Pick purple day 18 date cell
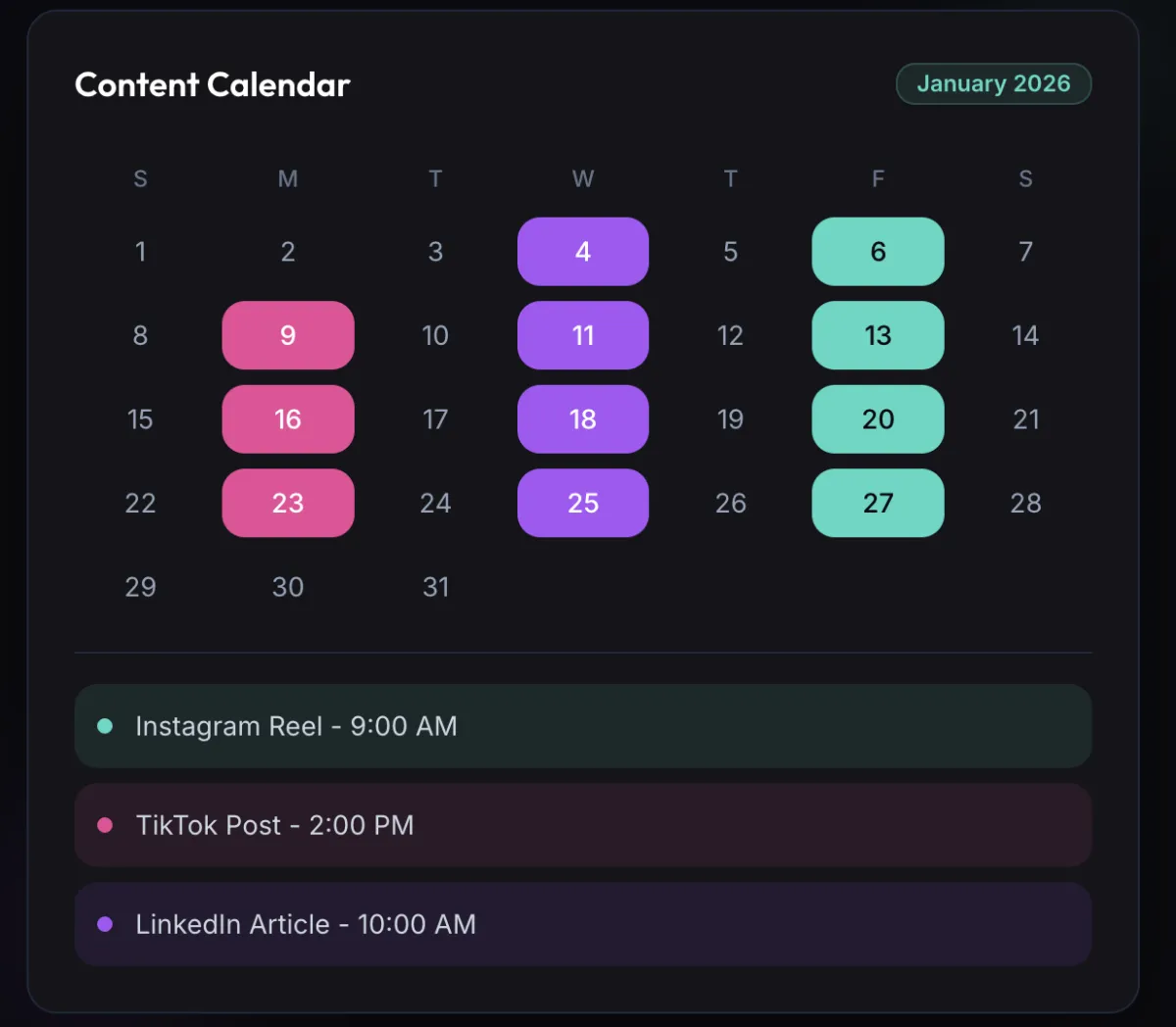Screen dimensions: 1176x1027 click(x=583, y=419)
